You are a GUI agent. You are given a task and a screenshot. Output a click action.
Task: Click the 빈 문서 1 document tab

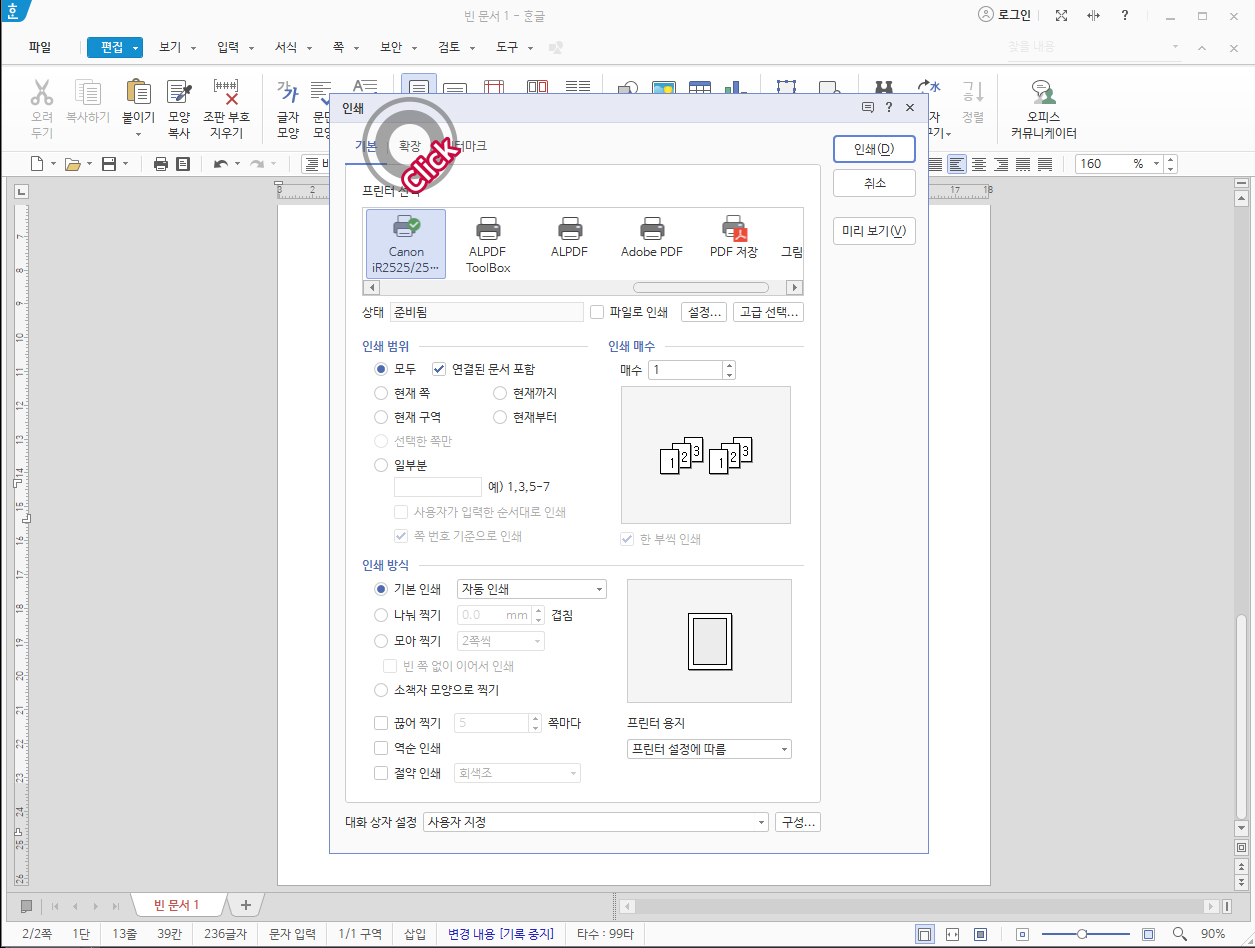(x=176, y=905)
